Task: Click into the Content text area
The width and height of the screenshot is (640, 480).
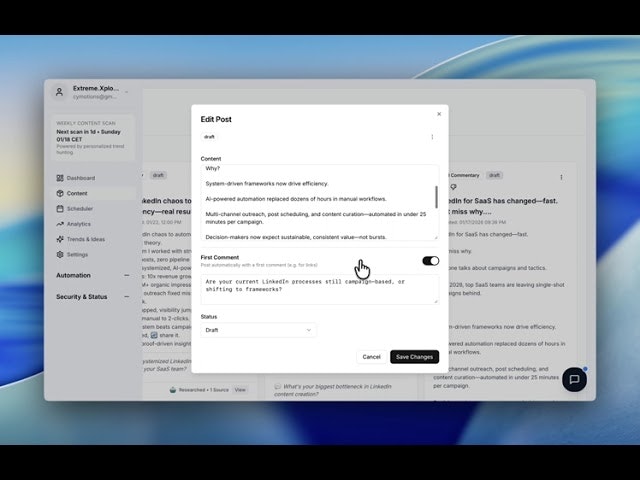Action: 320,202
